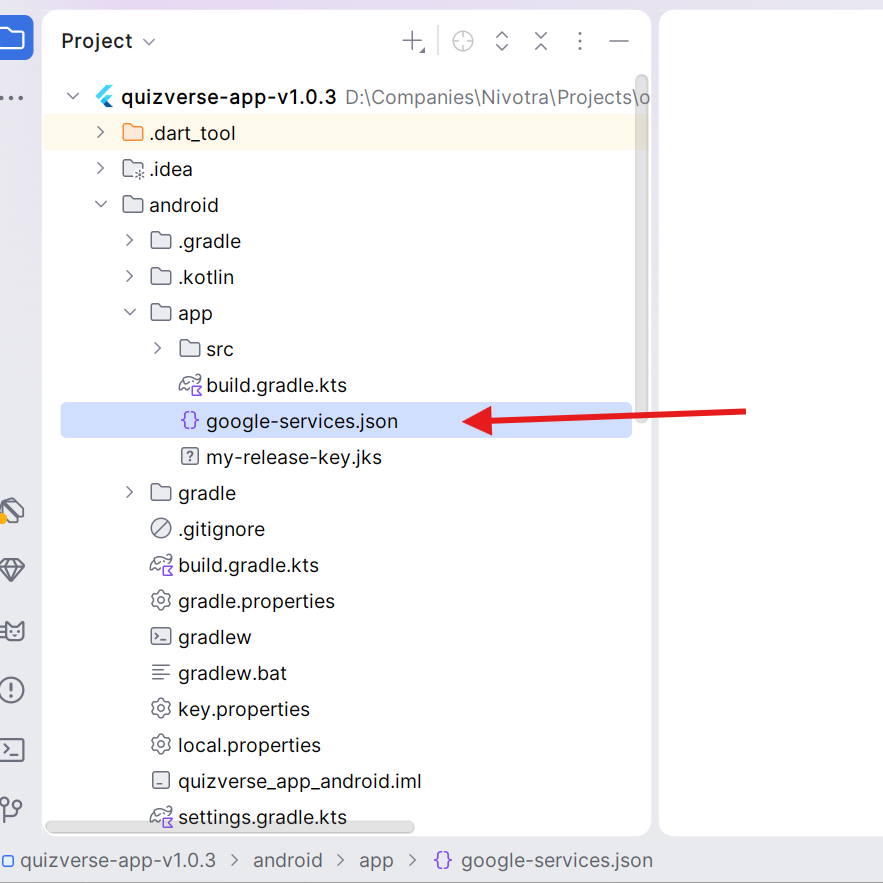This screenshot has height=883, width=883.
Task: Click the ignore circle icon of .gitignore
Action: [x=161, y=528]
